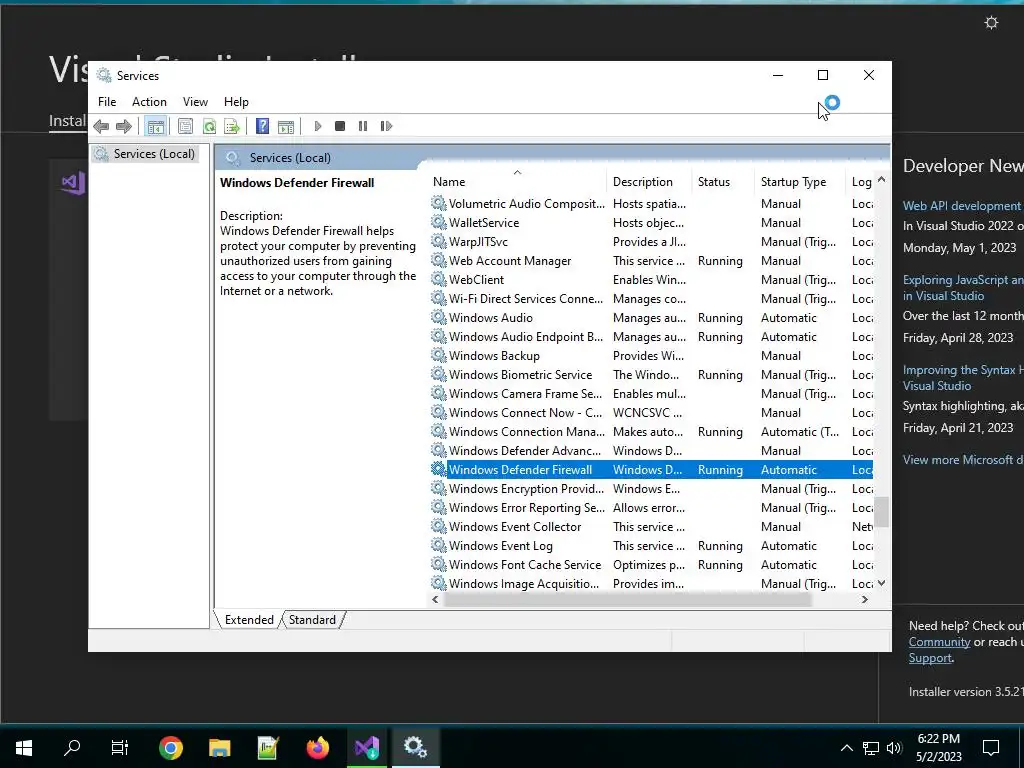
Task: Sort by the Name column header
Action: point(518,182)
